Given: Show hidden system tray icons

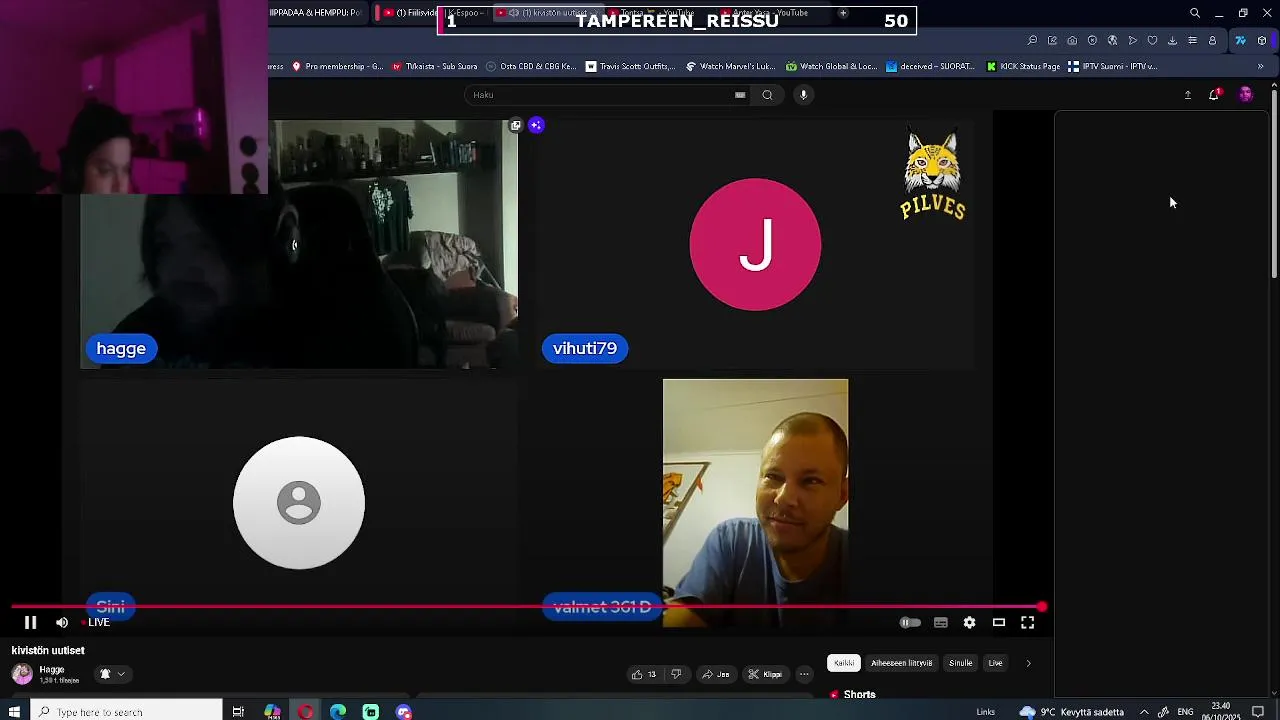Looking at the screenshot, I should (x=1144, y=712).
